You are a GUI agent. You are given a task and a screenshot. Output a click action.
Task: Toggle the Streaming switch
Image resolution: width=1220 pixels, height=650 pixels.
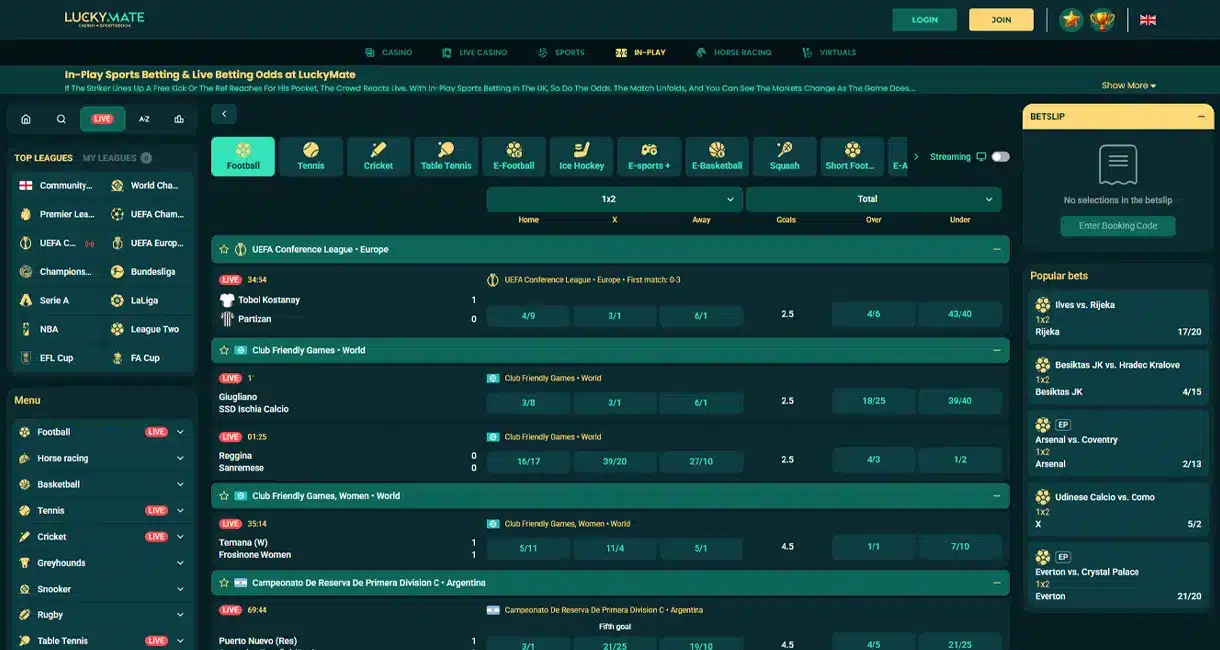pos(1000,157)
